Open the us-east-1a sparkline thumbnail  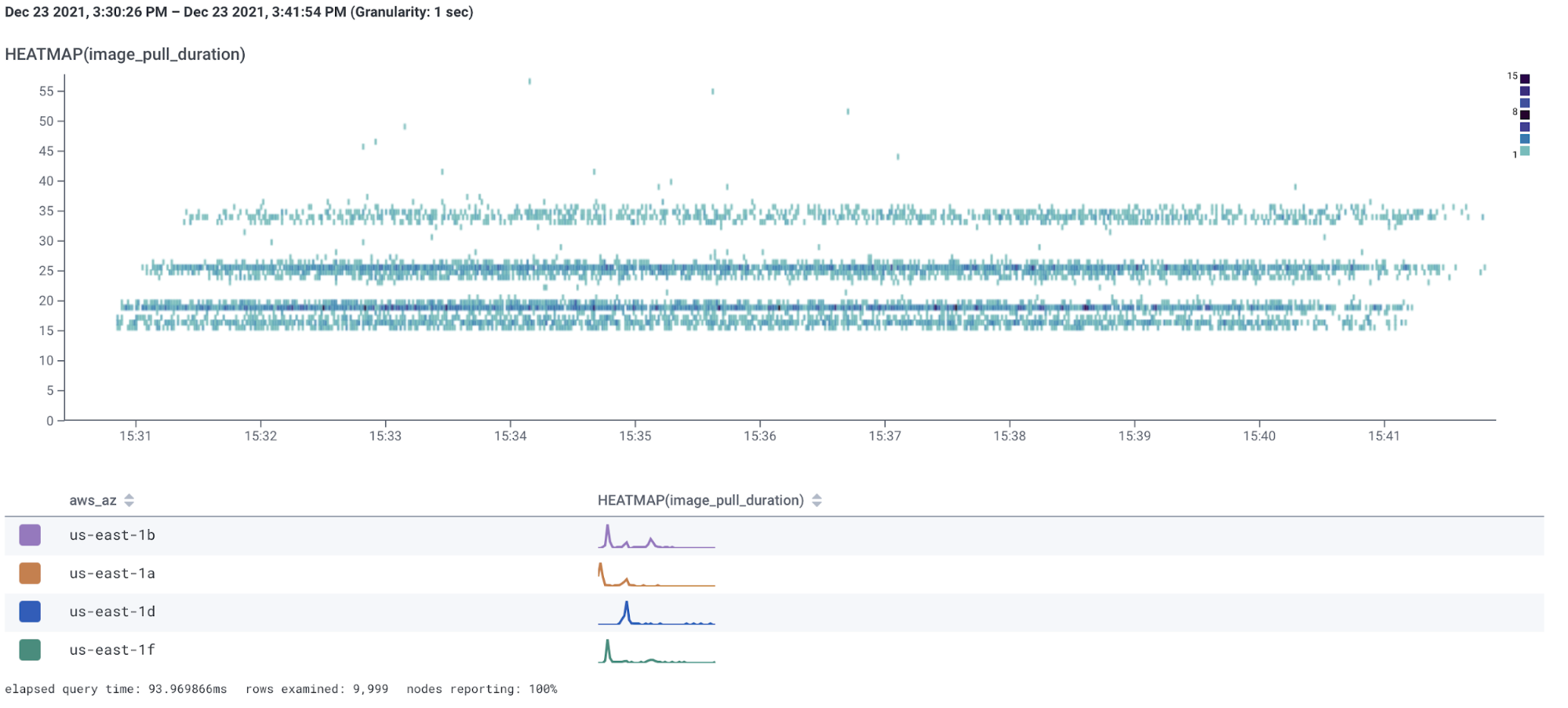657,574
